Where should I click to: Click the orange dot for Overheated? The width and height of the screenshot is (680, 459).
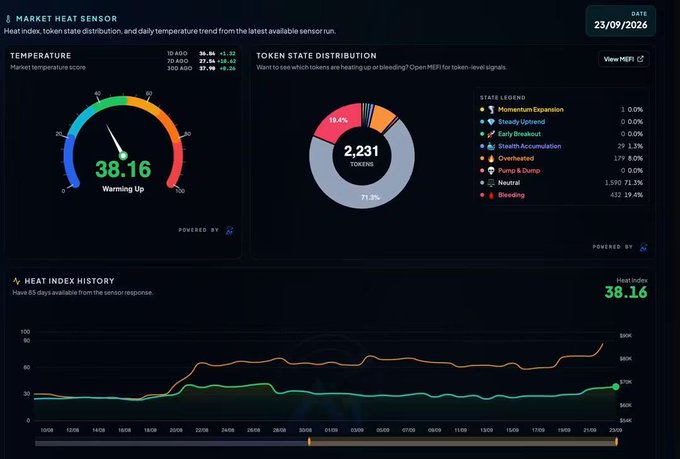pyautogui.click(x=482, y=158)
